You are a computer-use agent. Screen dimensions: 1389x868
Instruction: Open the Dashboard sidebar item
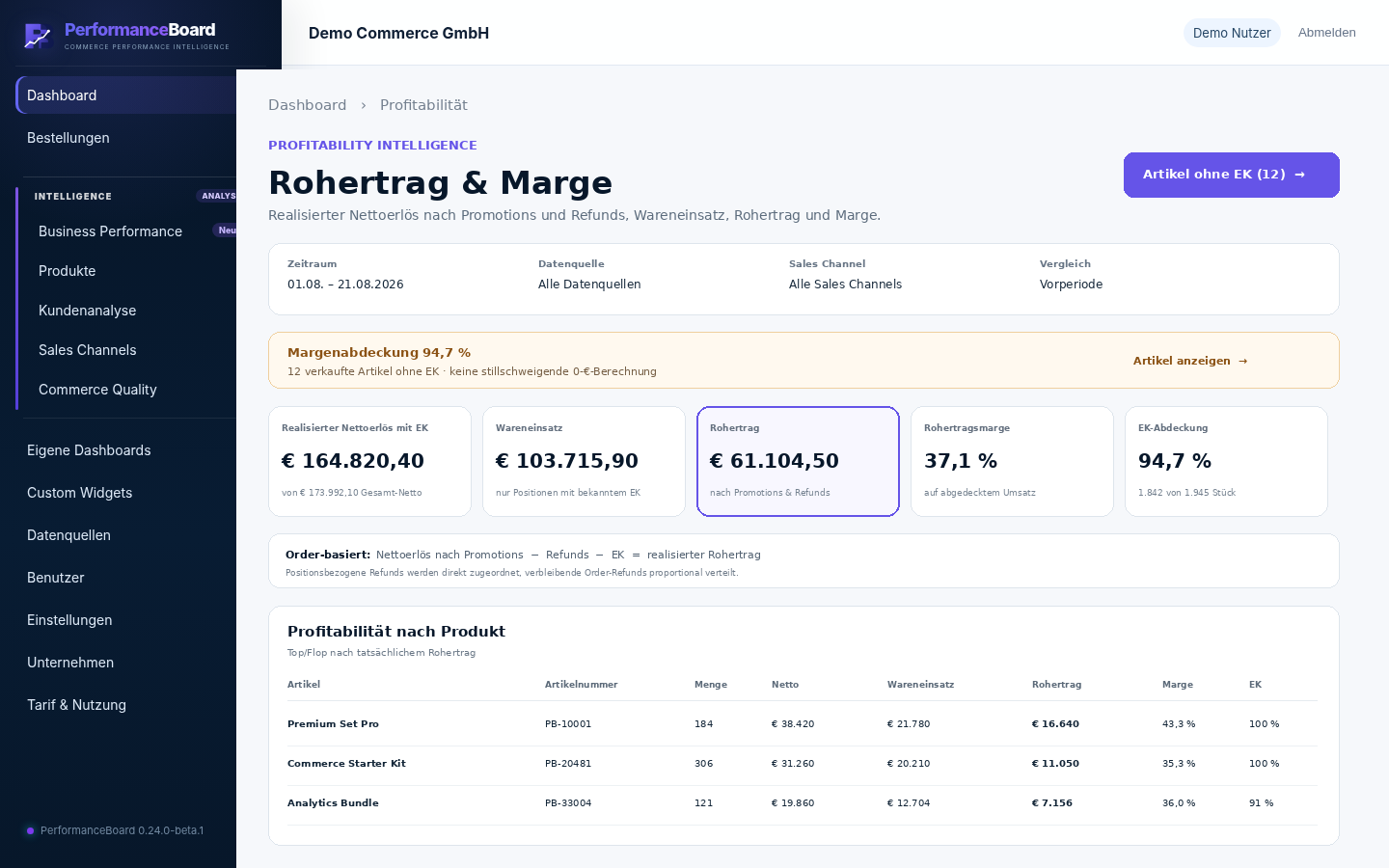pos(126,95)
